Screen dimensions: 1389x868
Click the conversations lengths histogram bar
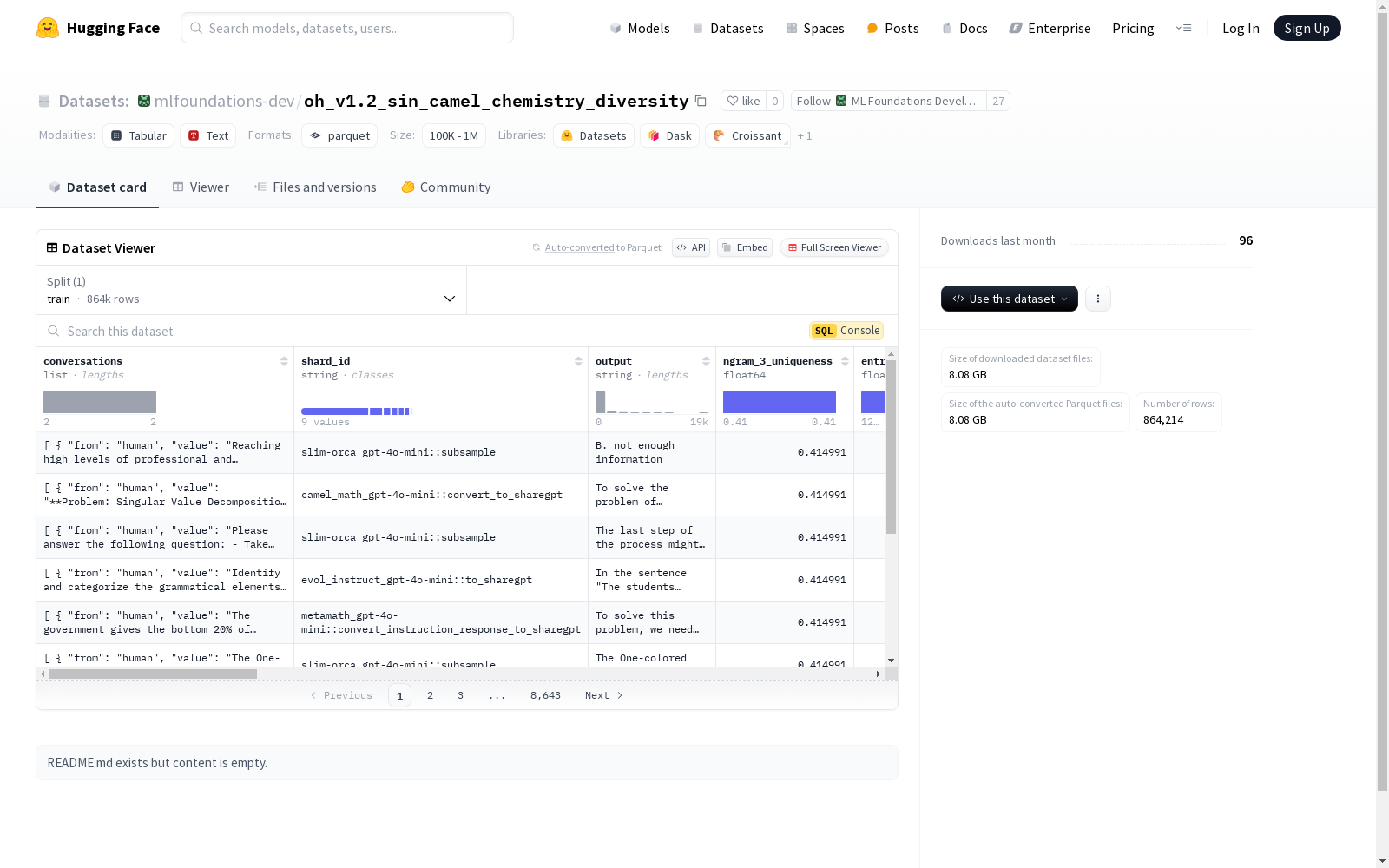click(x=100, y=402)
